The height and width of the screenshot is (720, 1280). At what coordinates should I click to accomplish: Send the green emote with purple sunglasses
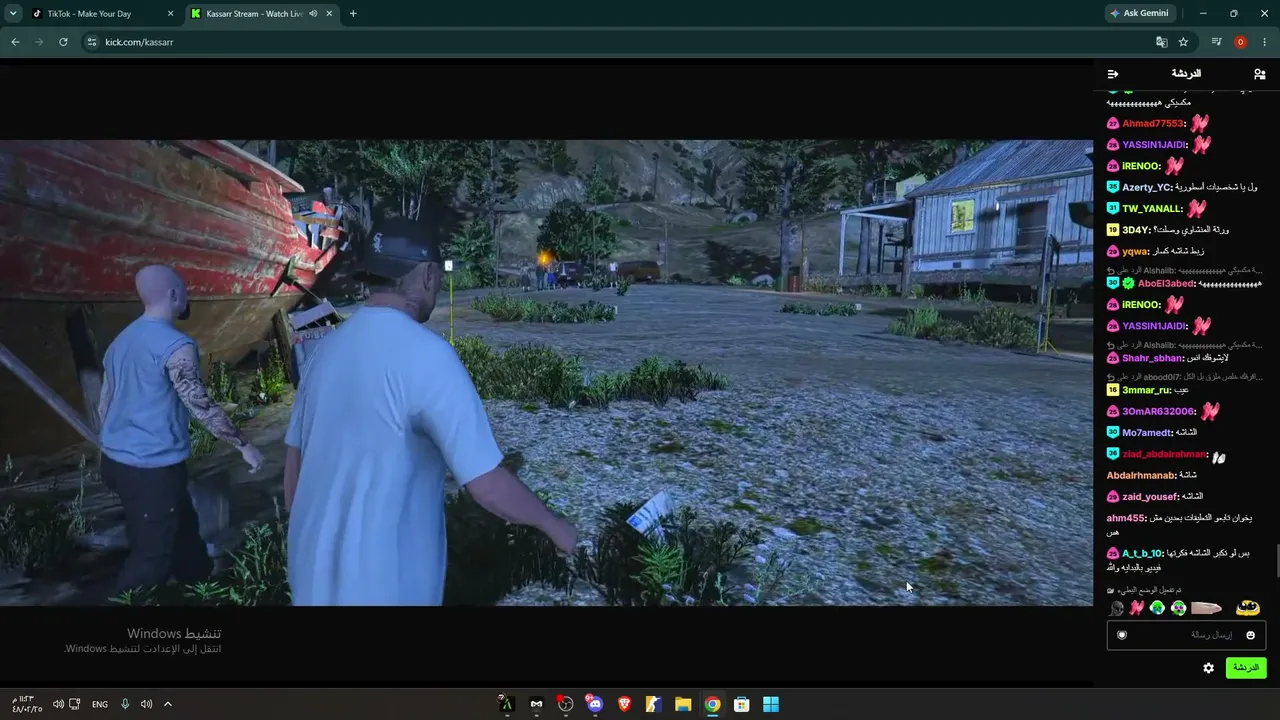coord(1178,607)
